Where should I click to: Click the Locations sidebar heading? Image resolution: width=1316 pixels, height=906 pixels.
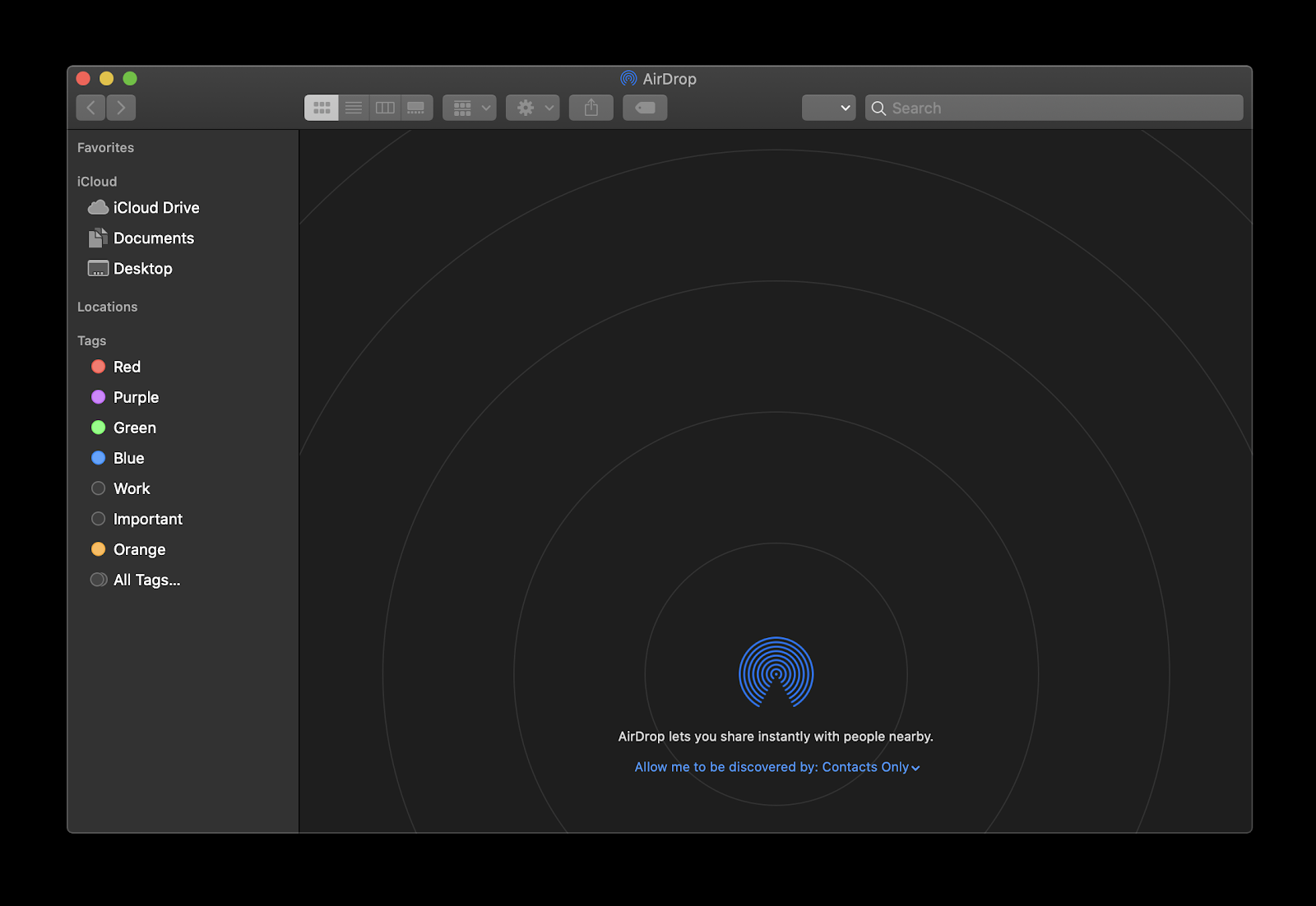click(107, 307)
